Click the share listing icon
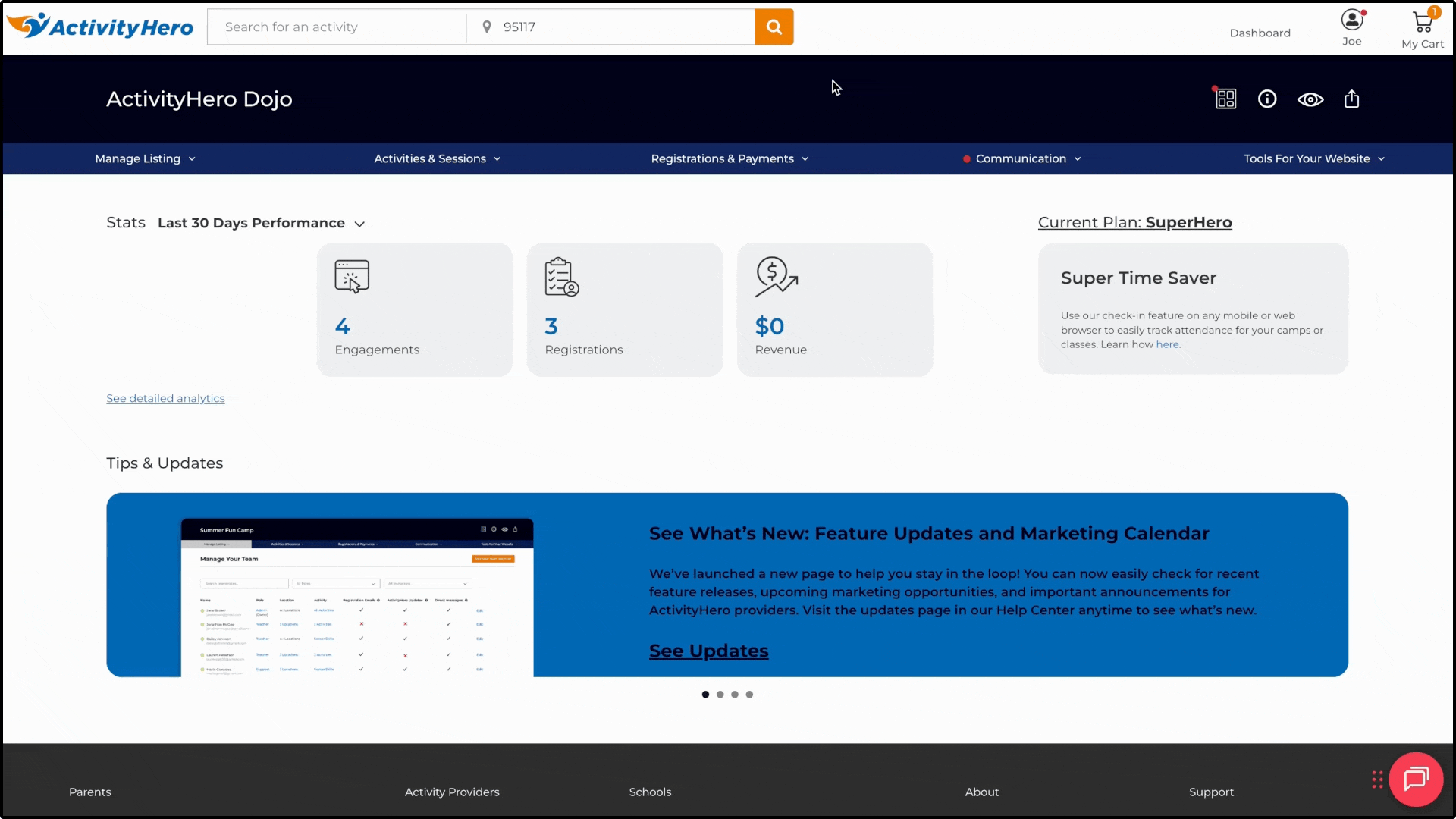Image resolution: width=1456 pixels, height=819 pixels. (1351, 99)
